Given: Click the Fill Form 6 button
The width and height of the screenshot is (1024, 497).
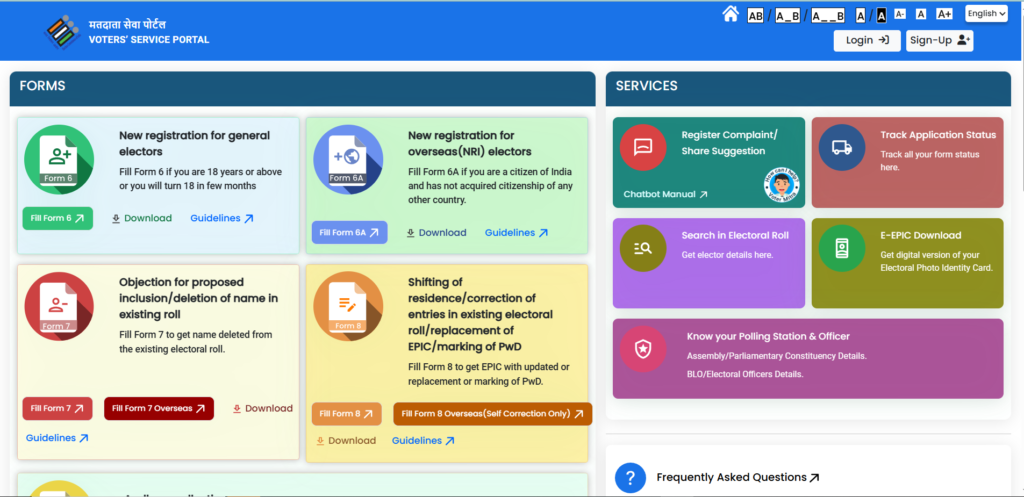Looking at the screenshot, I should pos(57,219).
